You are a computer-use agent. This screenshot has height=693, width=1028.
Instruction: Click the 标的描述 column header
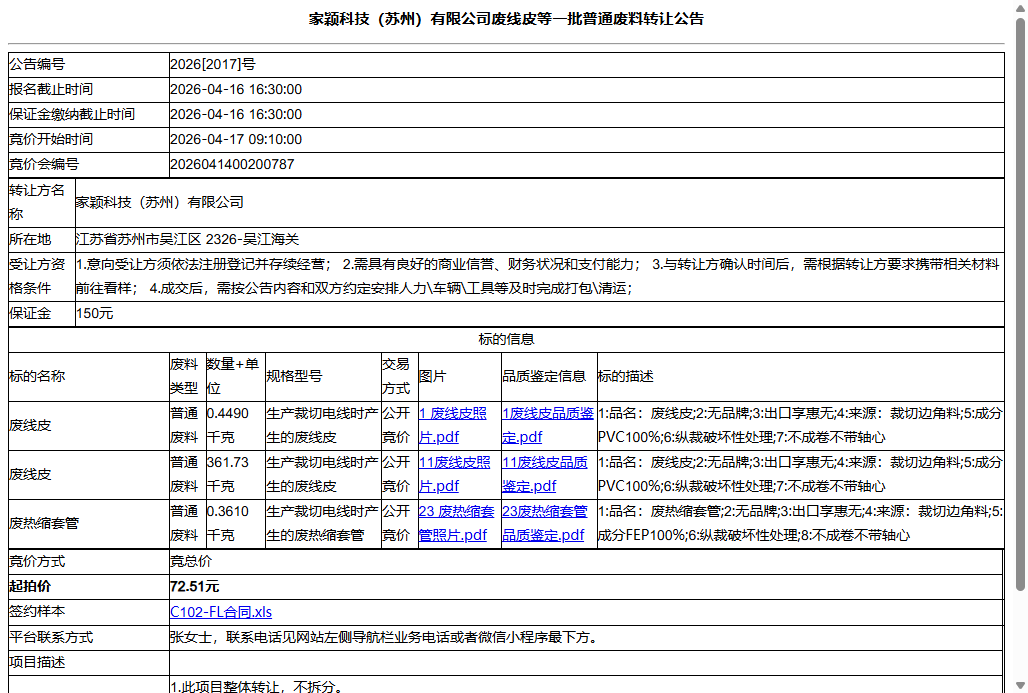coord(801,376)
